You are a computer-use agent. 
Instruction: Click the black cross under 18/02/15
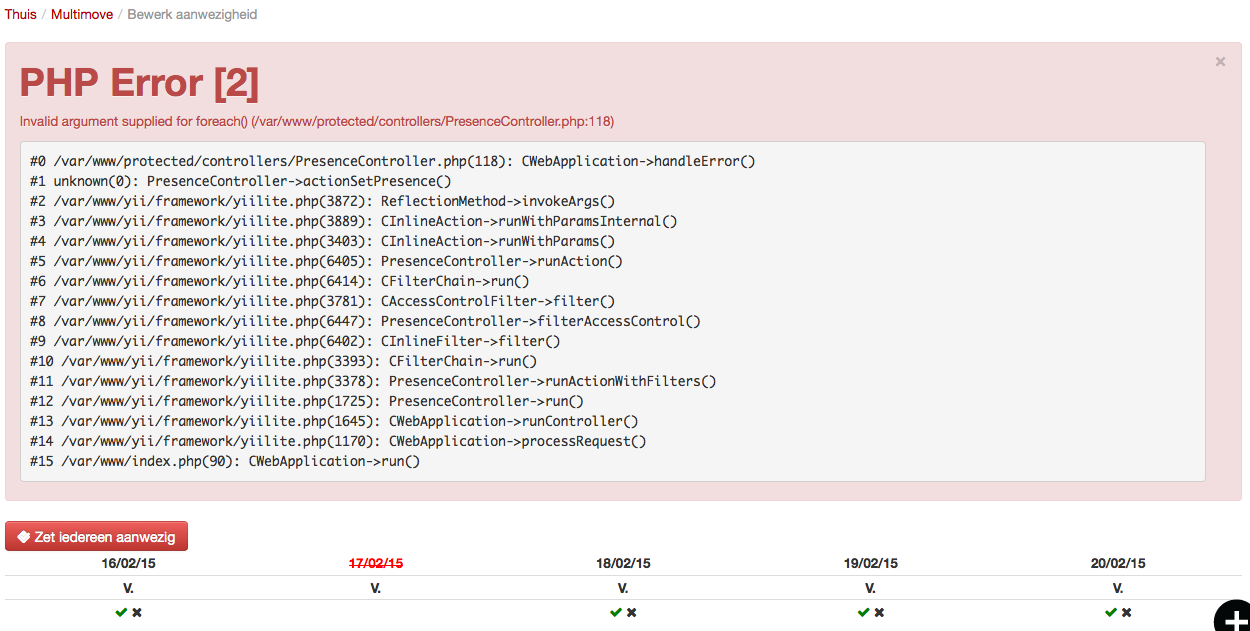631,612
